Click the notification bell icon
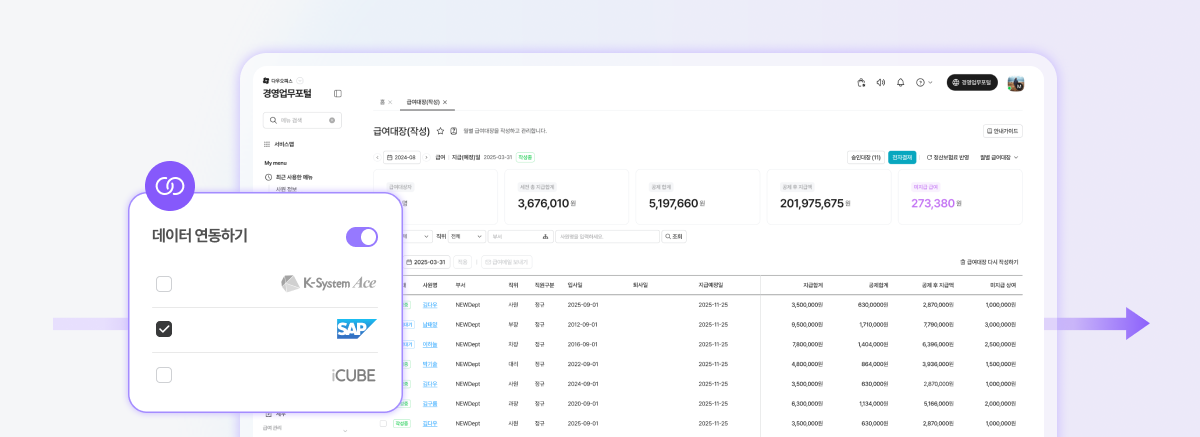1200x437 pixels. 900,82
